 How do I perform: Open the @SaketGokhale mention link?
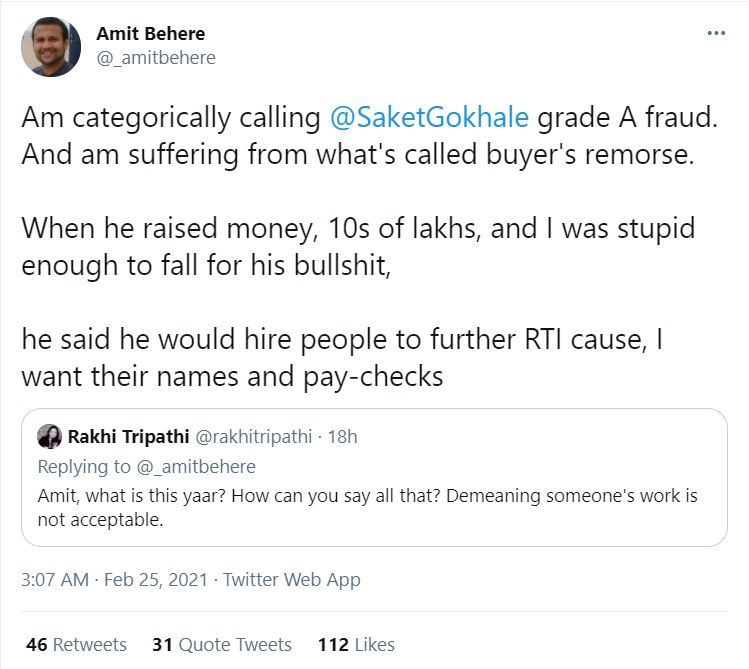click(430, 118)
